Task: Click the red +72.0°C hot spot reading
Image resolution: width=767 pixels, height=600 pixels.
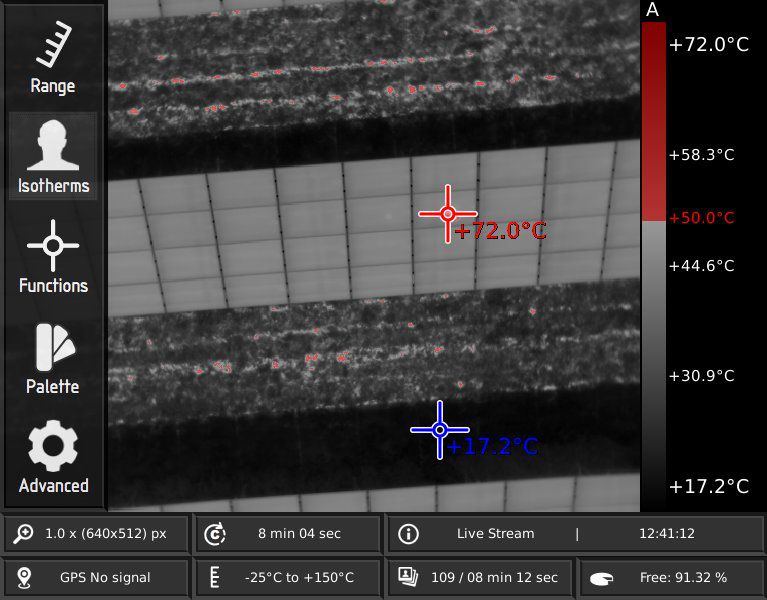Action: click(500, 231)
